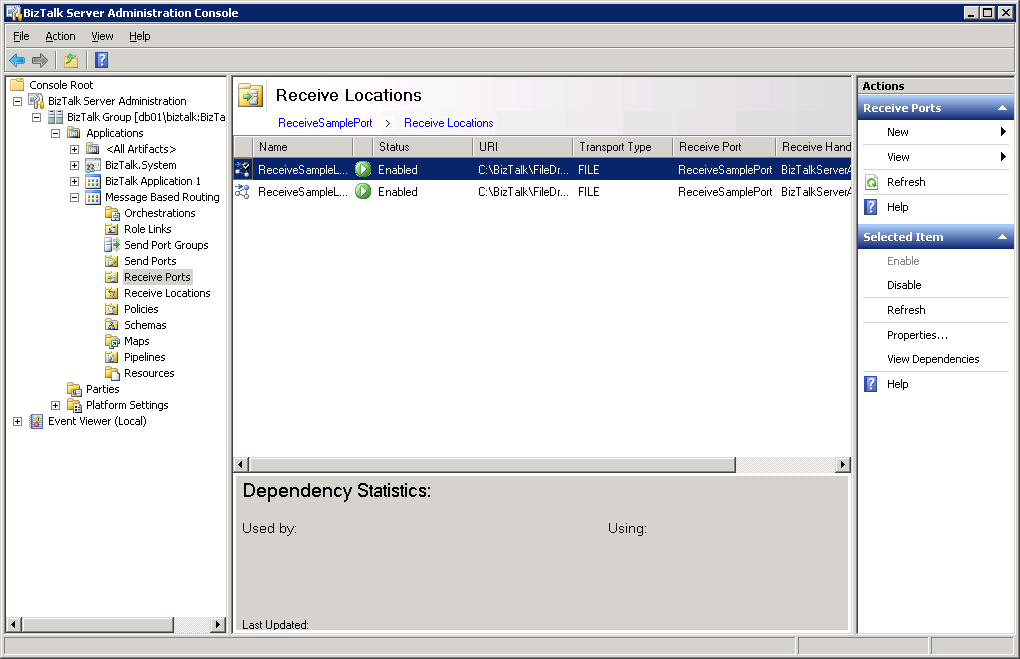Click the BizTalk Server Administration node icon

(x=36, y=101)
